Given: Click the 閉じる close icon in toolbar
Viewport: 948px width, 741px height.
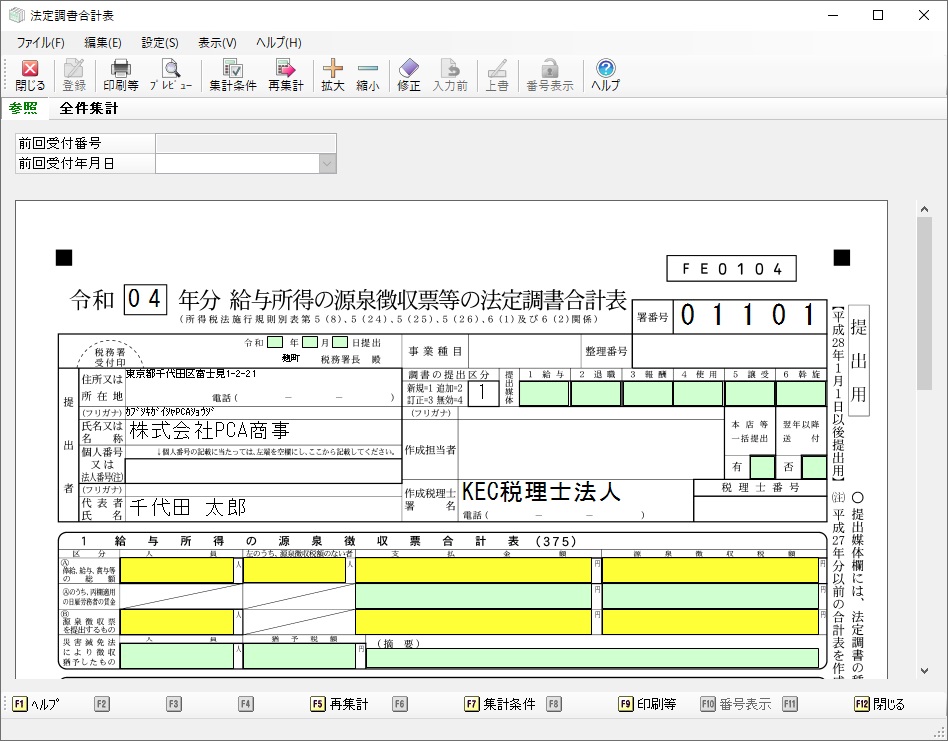Looking at the screenshot, I should pos(30,76).
